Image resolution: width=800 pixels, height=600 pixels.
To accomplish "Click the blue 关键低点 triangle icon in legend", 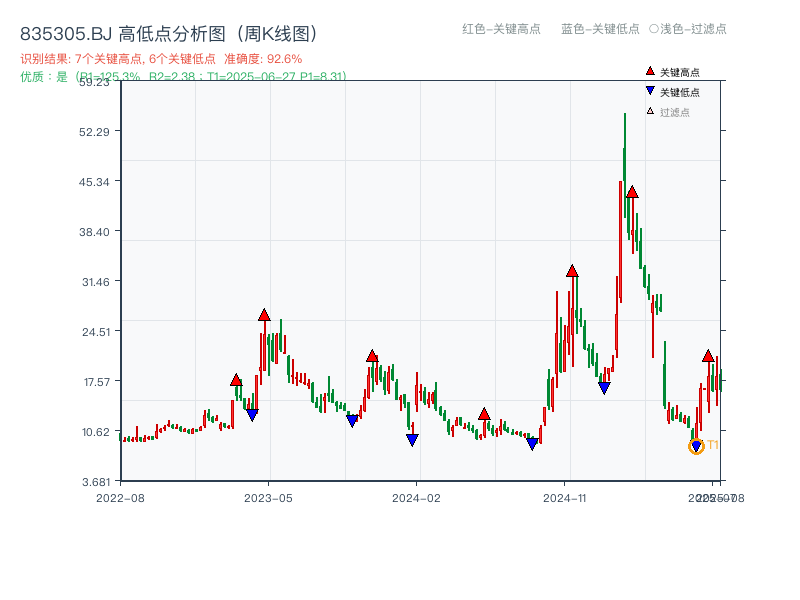I will click(648, 90).
